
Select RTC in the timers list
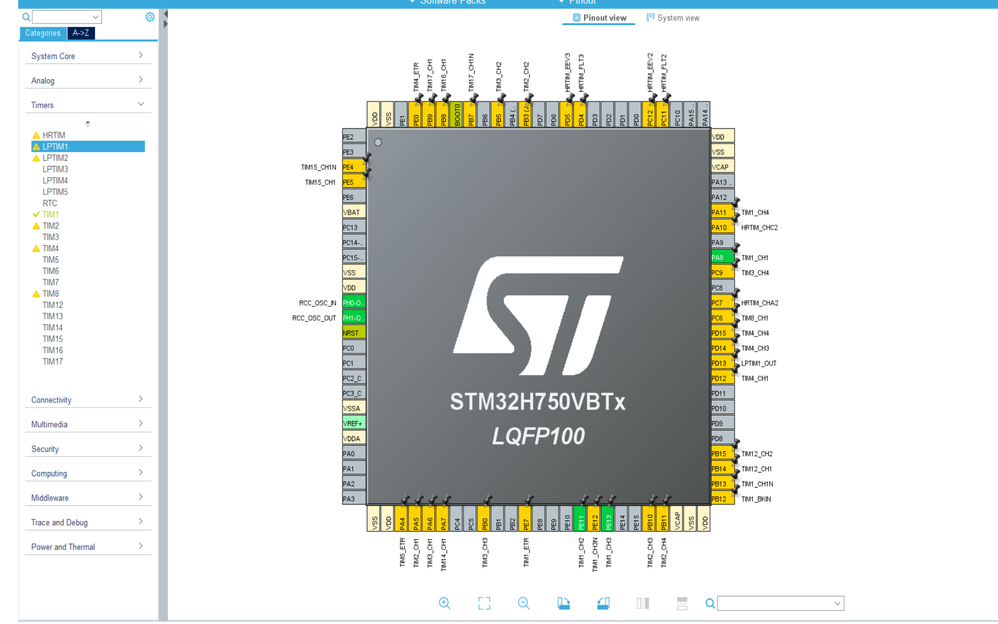pyautogui.click(x=50, y=203)
